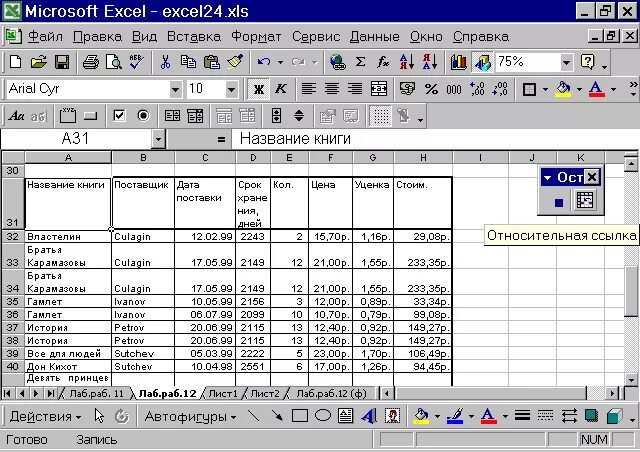Image resolution: width=640 pixels, height=452 pixels.
Task: Launch the Chart Wizard icon
Action: [459, 62]
